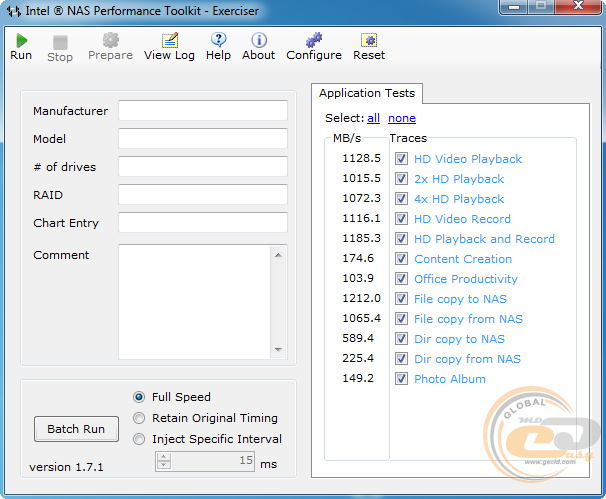606x499 pixels.
Task: Open the About info icon
Action: coord(259,40)
